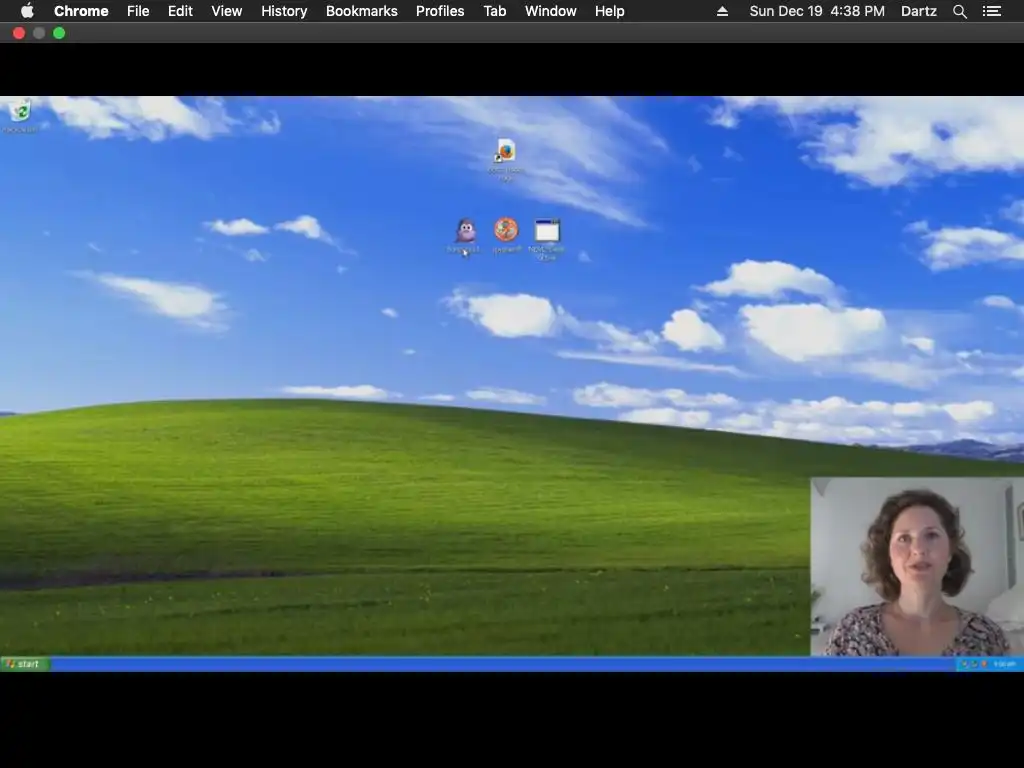Screen dimensions: 1024x768
Task: Click the green fullscreen window button
Action: tap(59, 33)
